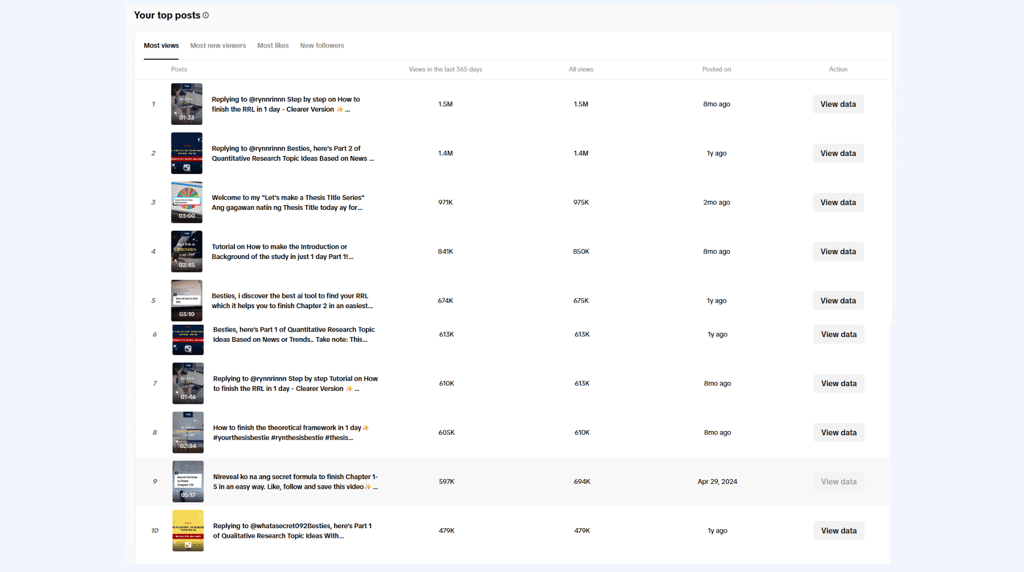1024x572 pixels.
Task: Click the info icon beside Your top posts
Action: pos(206,15)
